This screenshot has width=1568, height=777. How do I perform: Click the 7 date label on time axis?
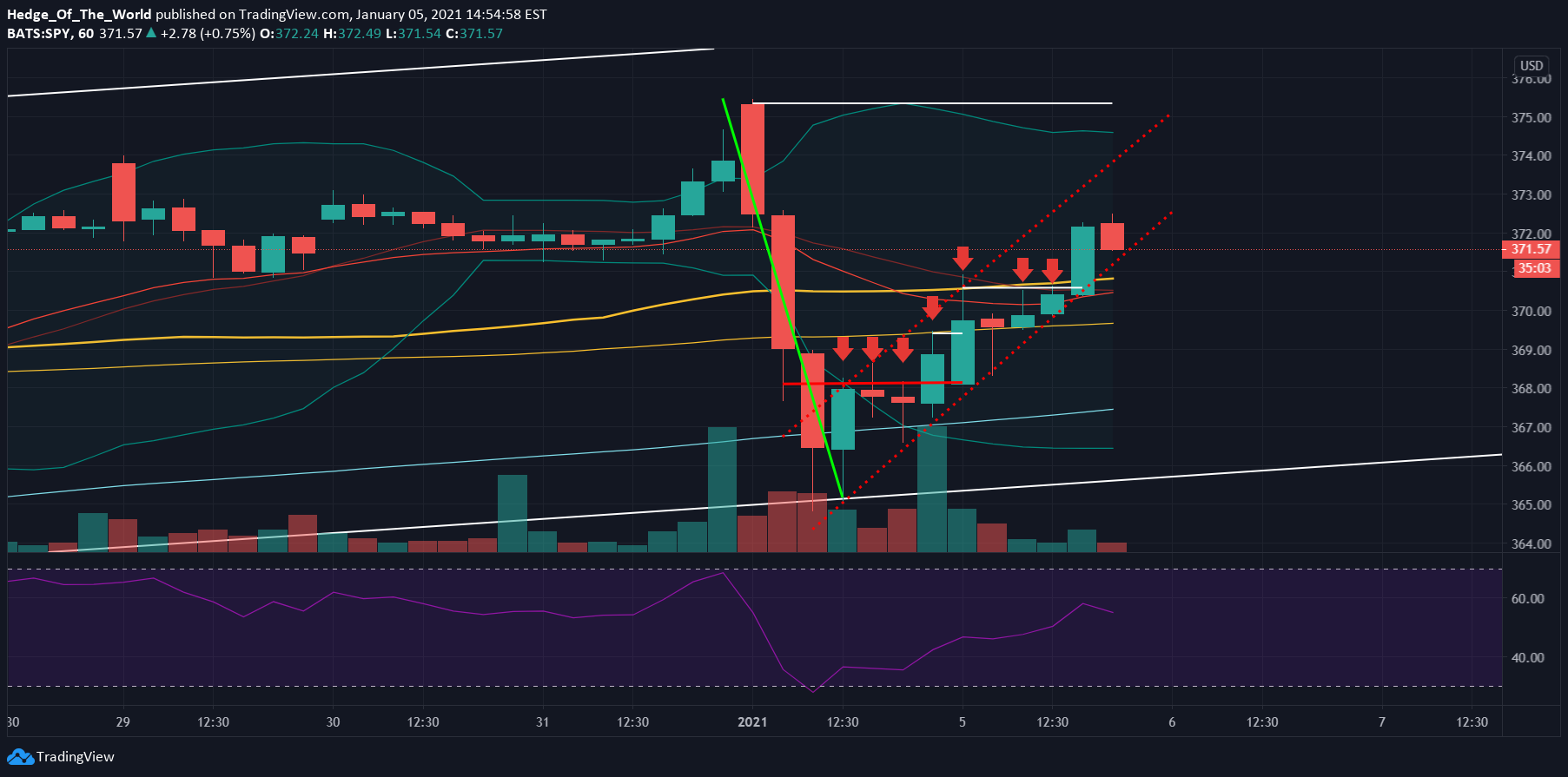click(1382, 722)
